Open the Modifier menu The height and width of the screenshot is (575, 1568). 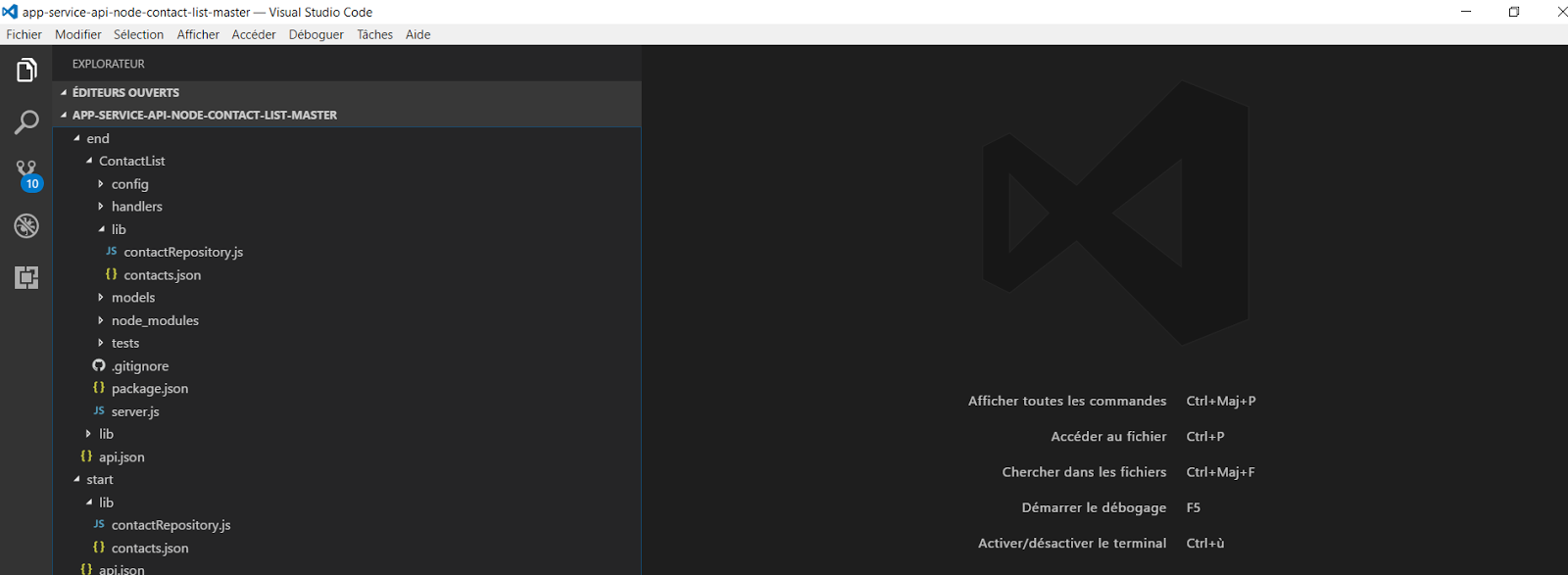[78, 34]
